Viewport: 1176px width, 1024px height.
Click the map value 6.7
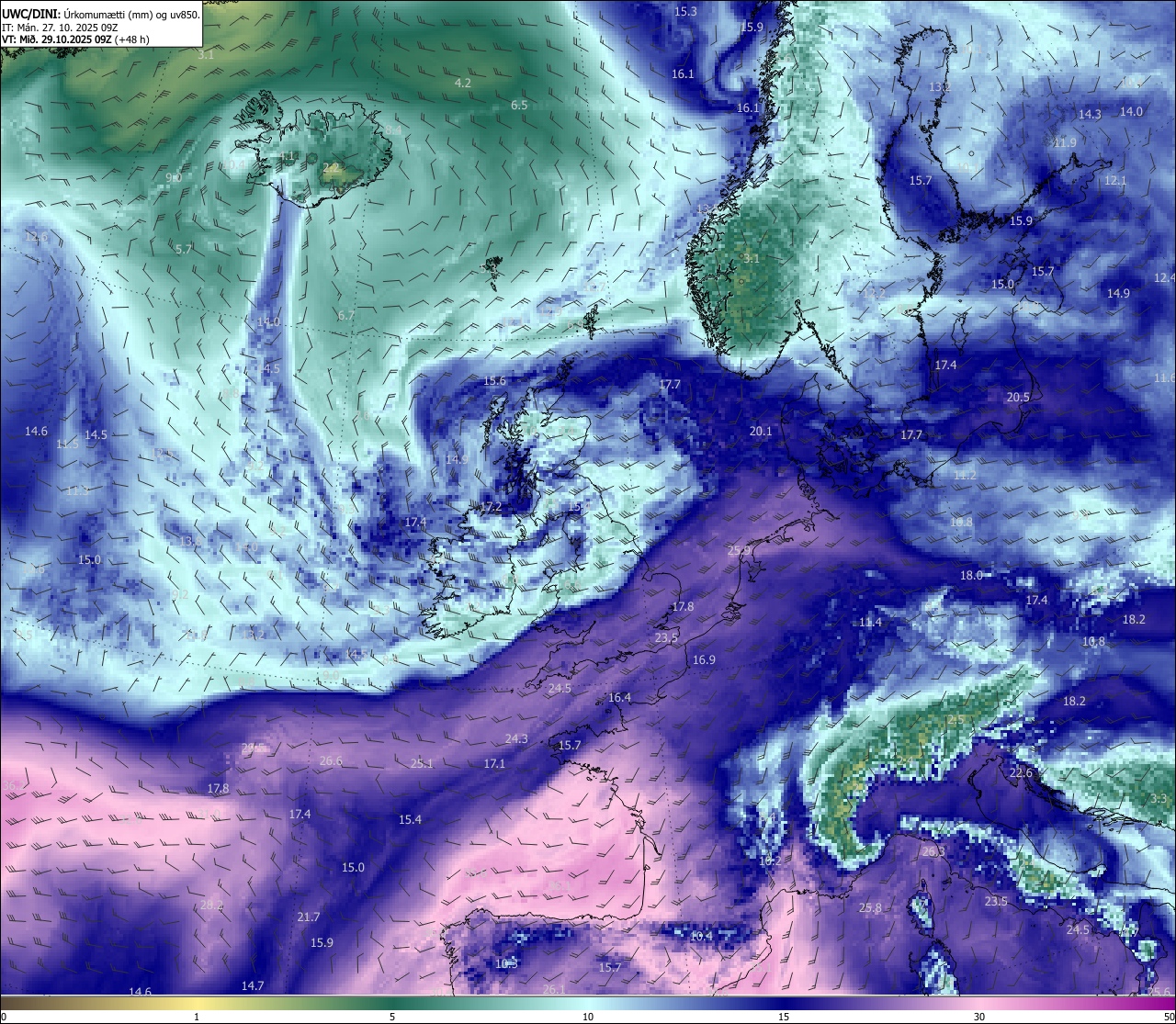point(345,316)
